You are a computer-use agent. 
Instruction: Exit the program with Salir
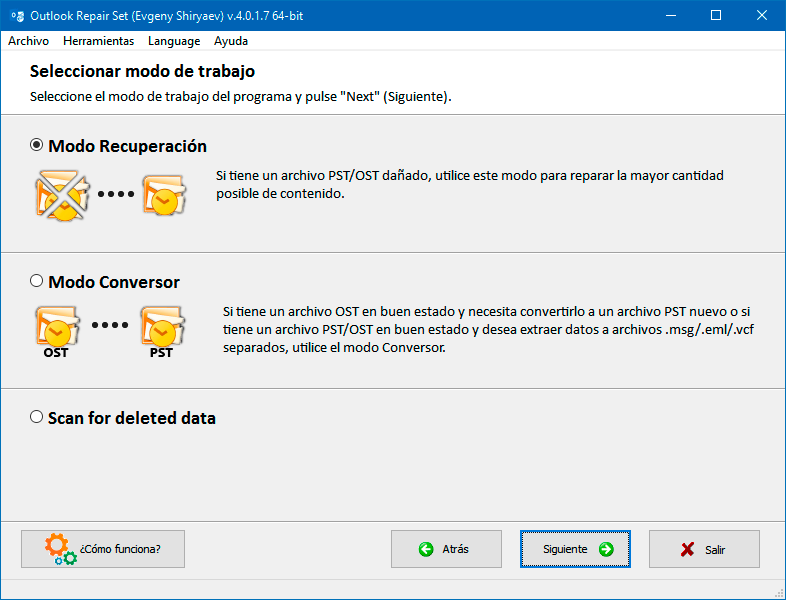(704, 549)
